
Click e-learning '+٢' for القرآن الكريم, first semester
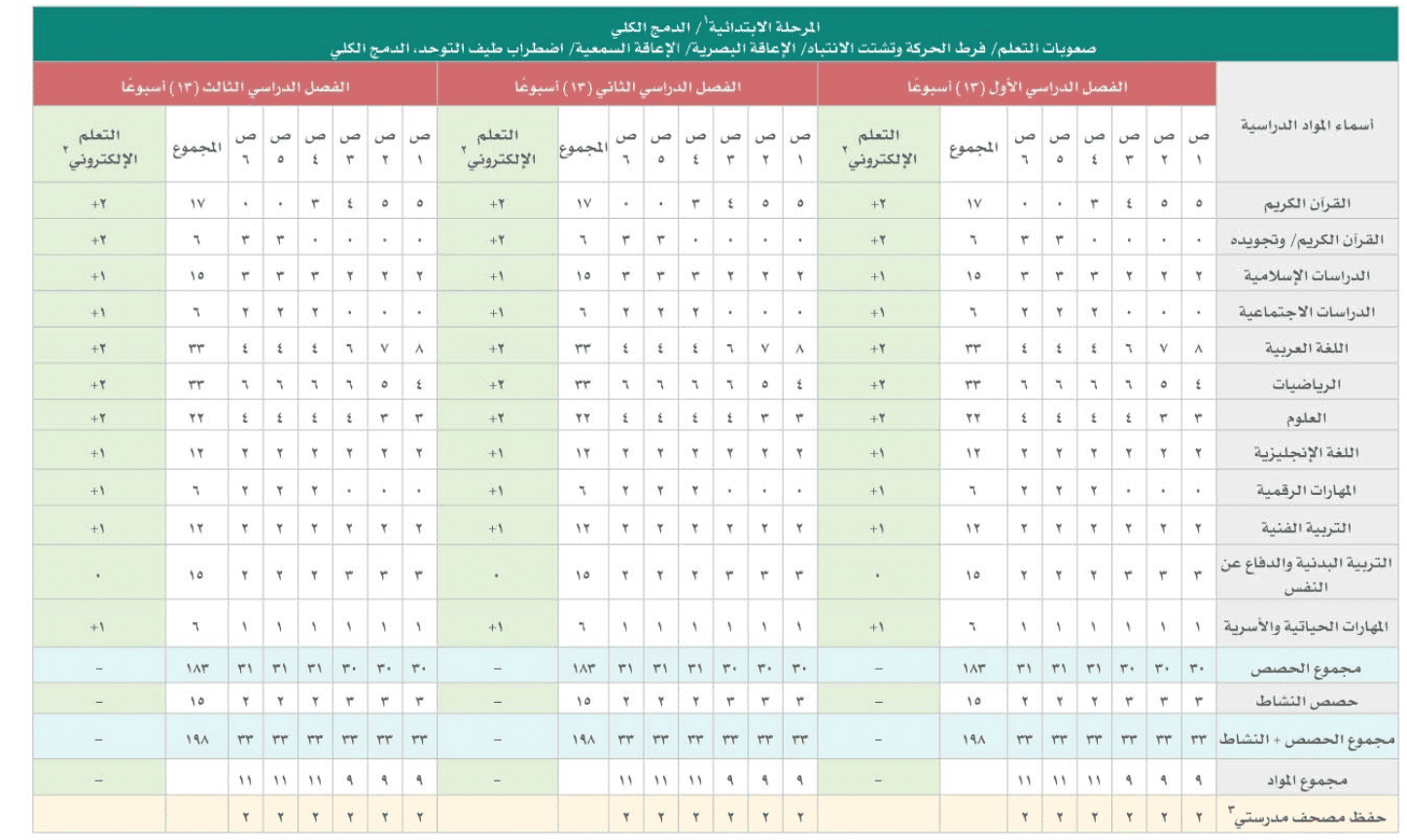[878, 204]
